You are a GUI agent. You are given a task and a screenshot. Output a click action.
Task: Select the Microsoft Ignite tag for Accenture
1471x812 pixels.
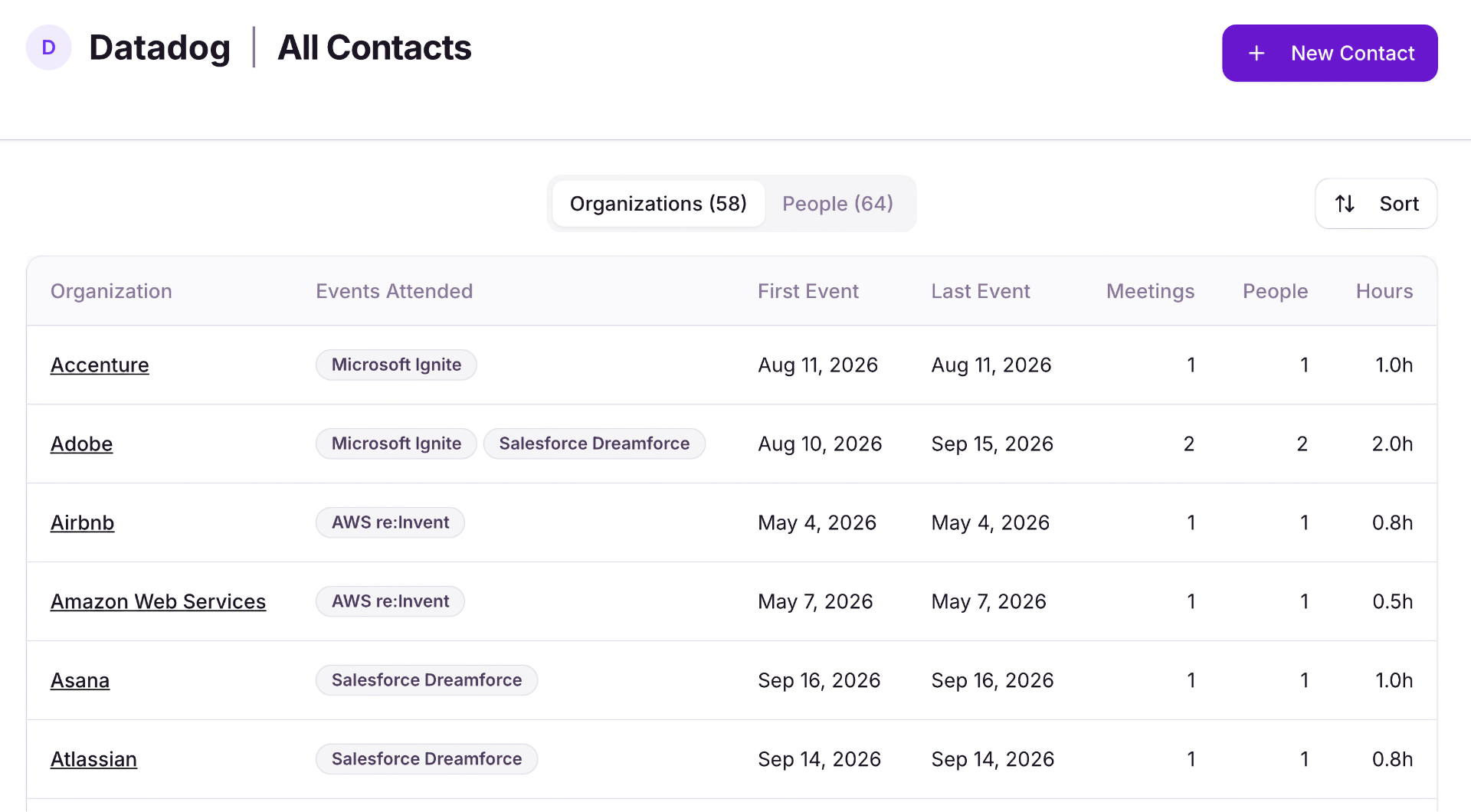(396, 365)
